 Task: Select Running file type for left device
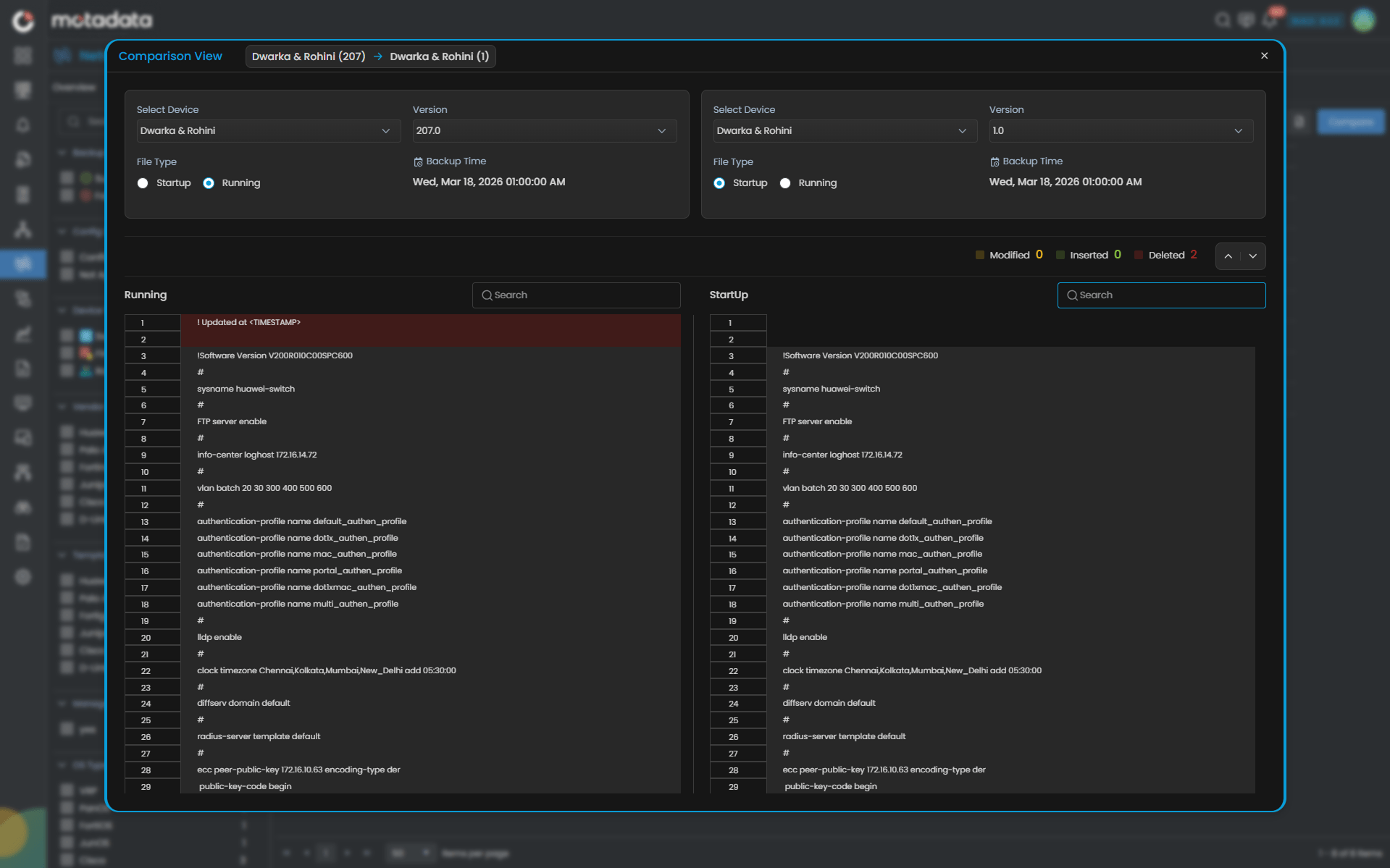209,183
